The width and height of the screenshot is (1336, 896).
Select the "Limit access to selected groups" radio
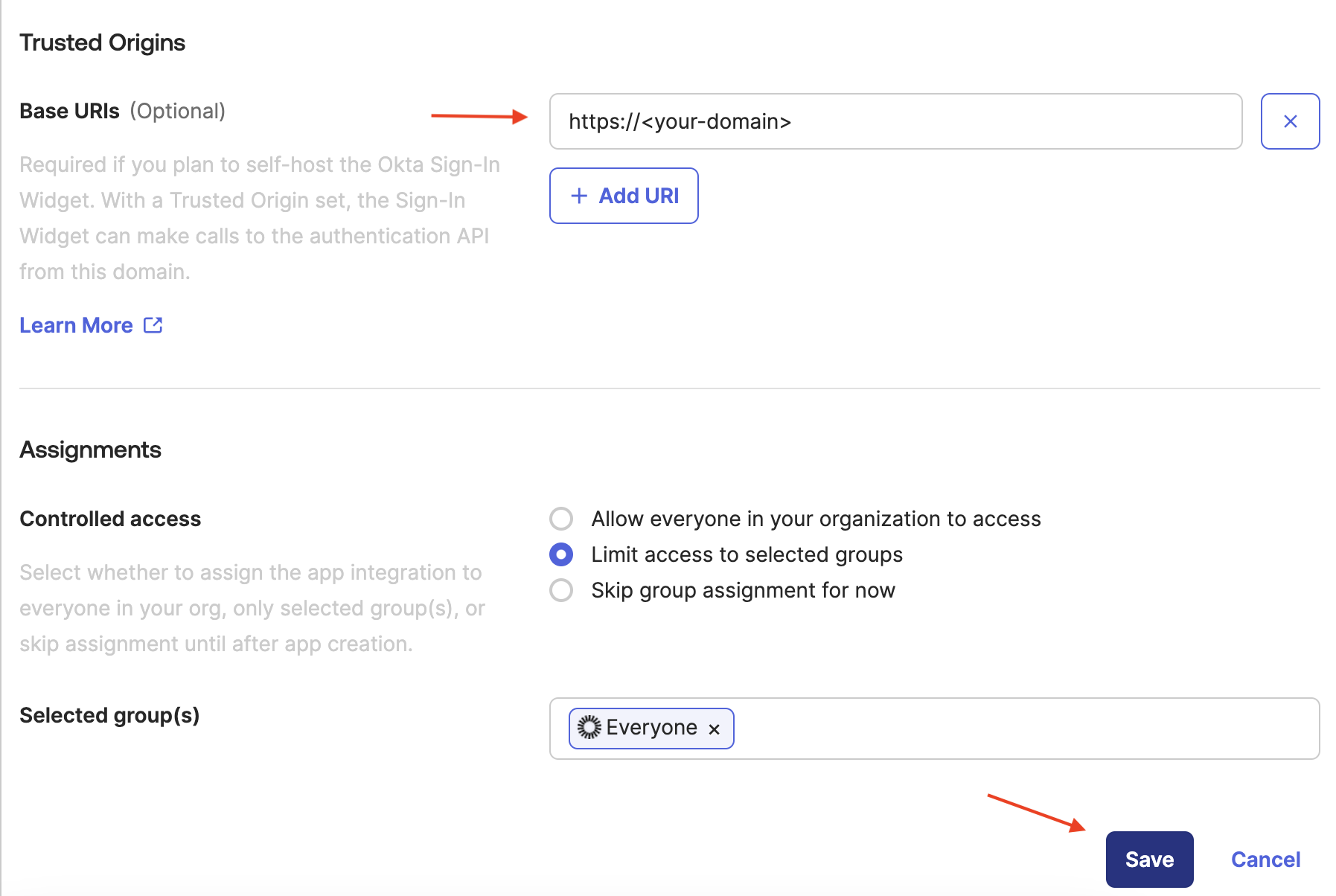click(561, 554)
